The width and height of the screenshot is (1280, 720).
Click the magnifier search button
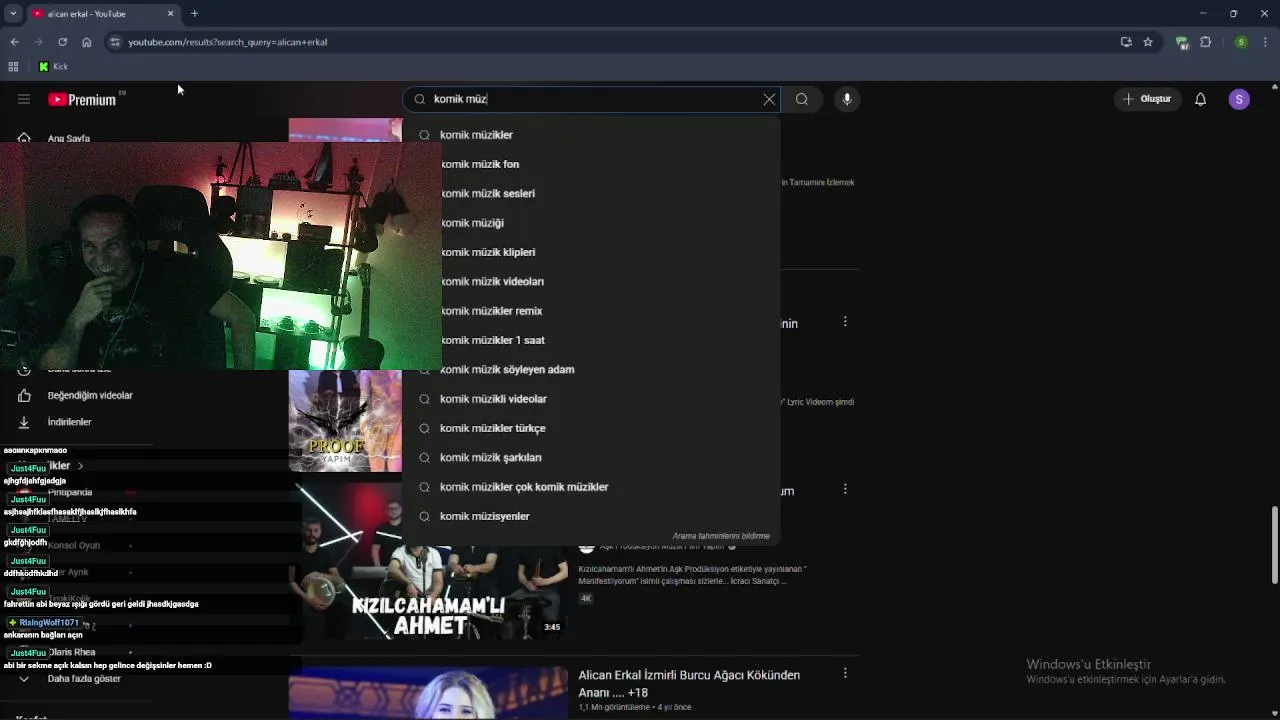pos(802,99)
